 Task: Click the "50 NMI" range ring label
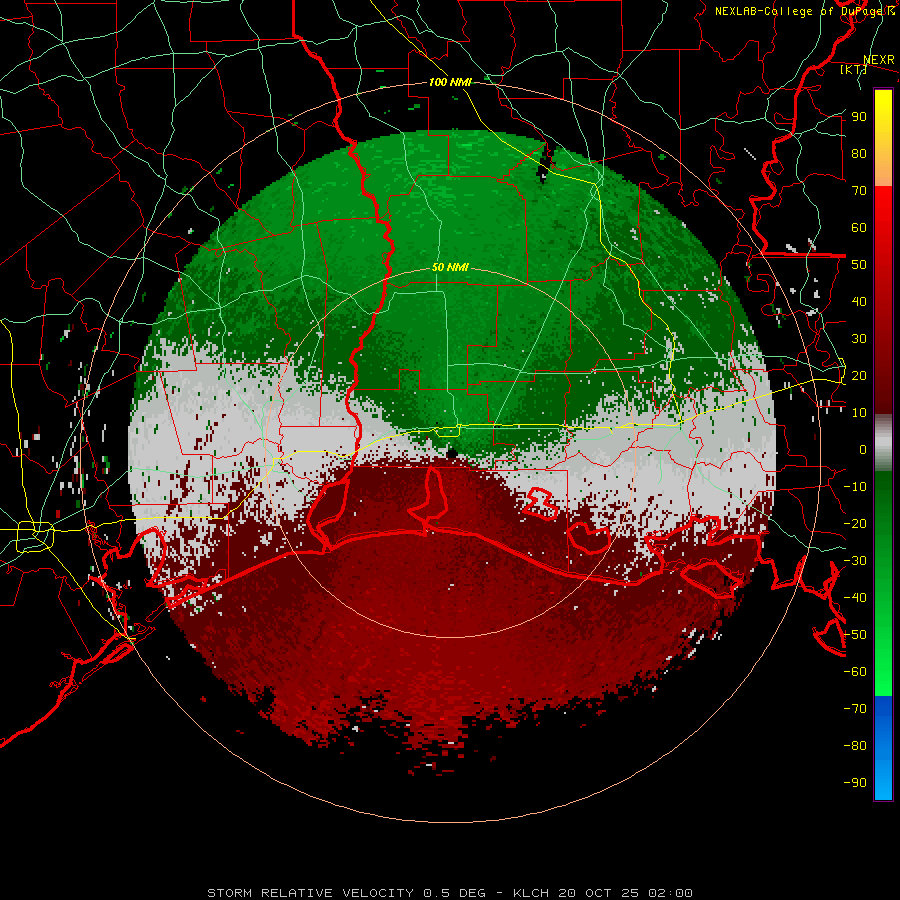click(x=450, y=267)
